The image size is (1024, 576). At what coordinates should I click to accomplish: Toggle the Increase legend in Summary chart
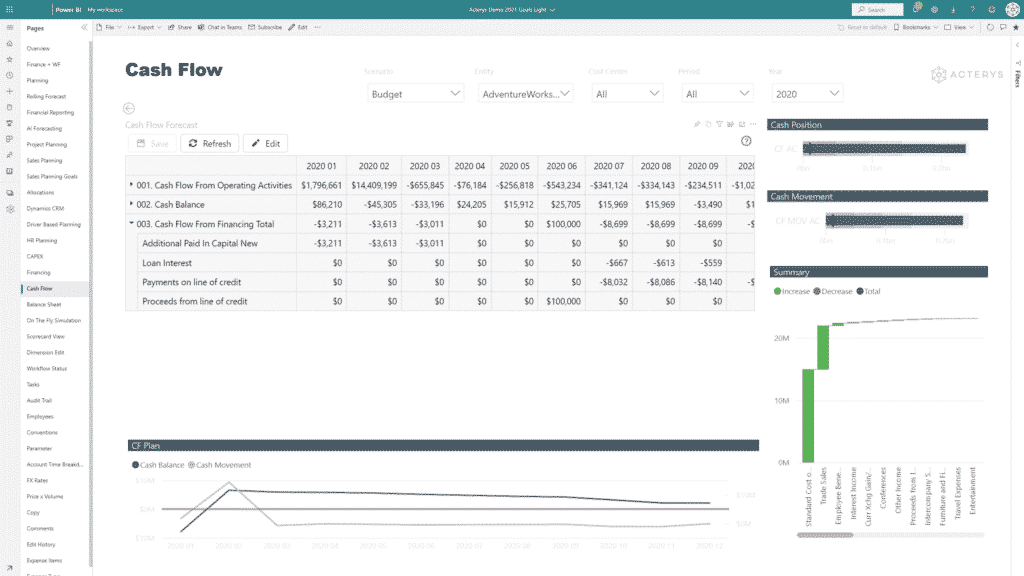pos(791,292)
